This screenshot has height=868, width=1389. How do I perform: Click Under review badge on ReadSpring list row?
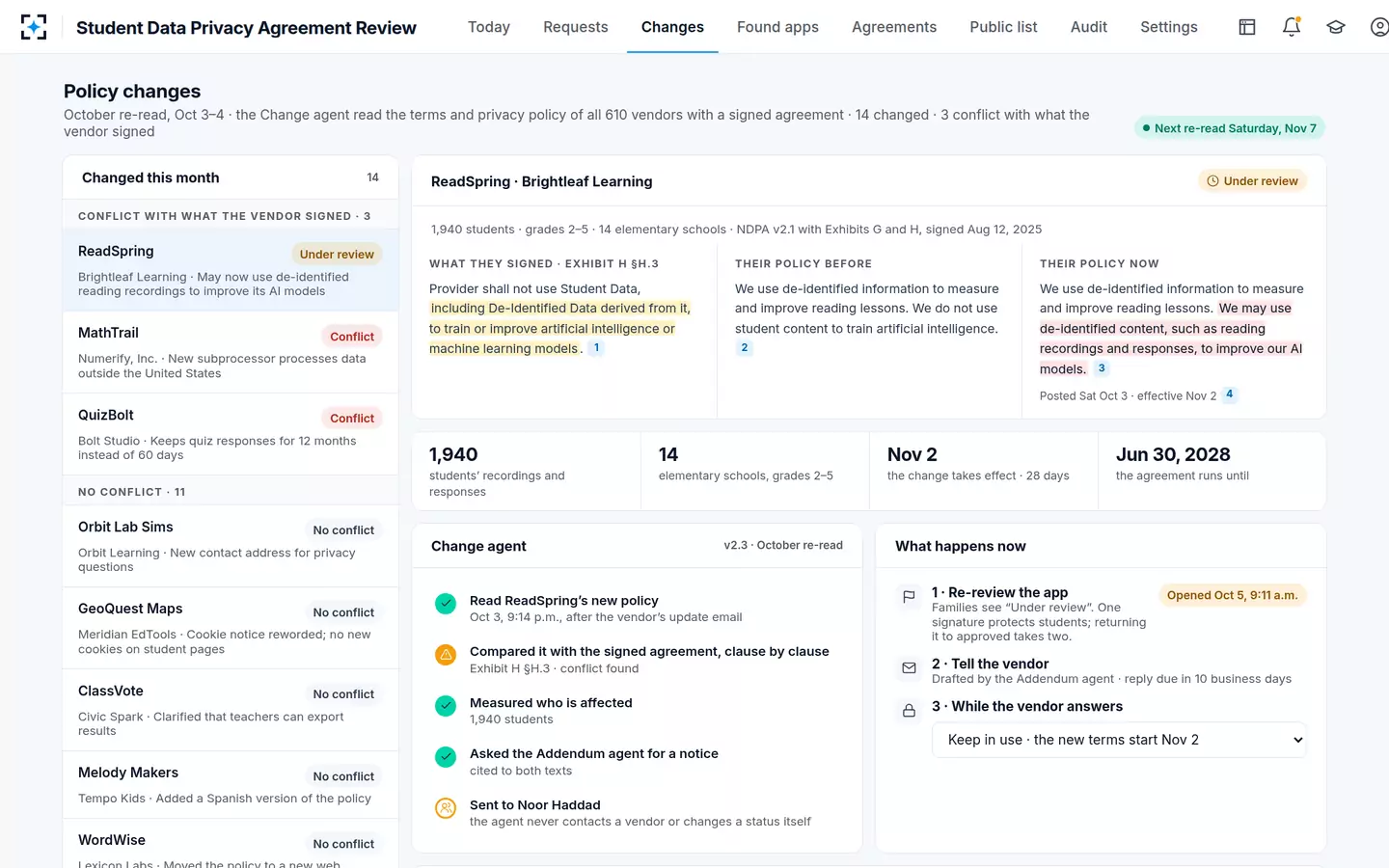pos(337,255)
